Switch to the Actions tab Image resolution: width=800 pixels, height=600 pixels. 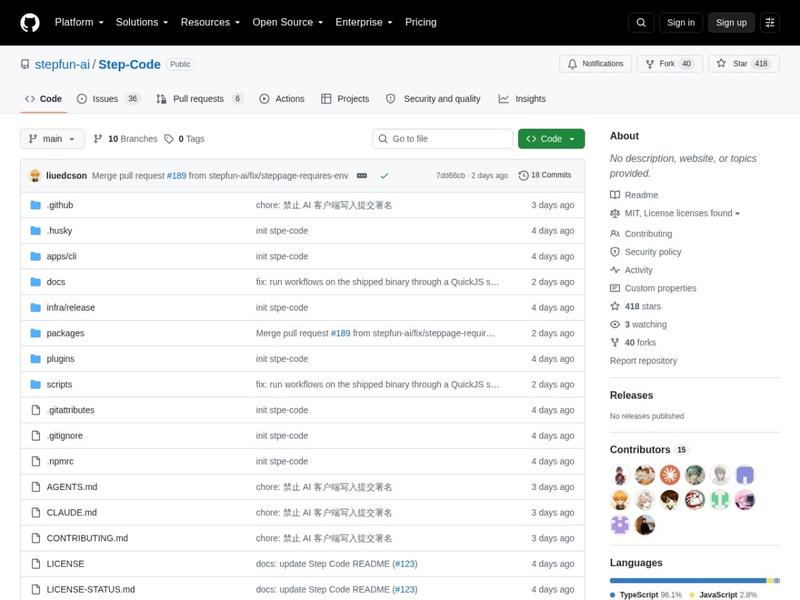click(x=282, y=99)
